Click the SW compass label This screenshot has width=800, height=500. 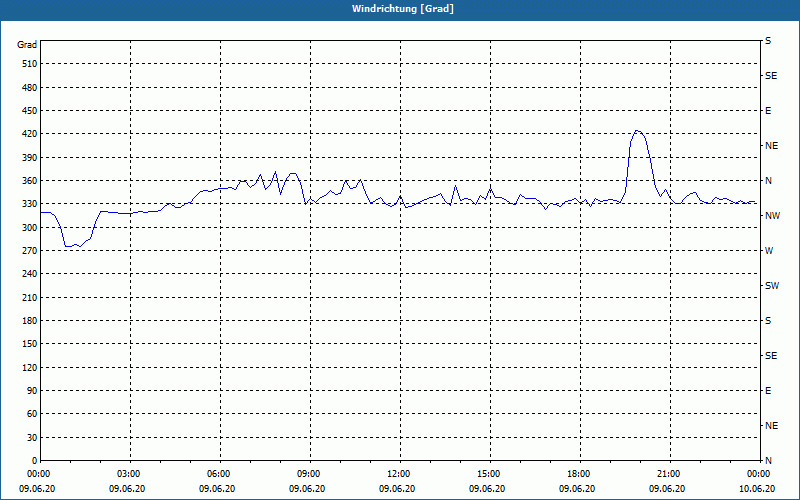[772, 286]
